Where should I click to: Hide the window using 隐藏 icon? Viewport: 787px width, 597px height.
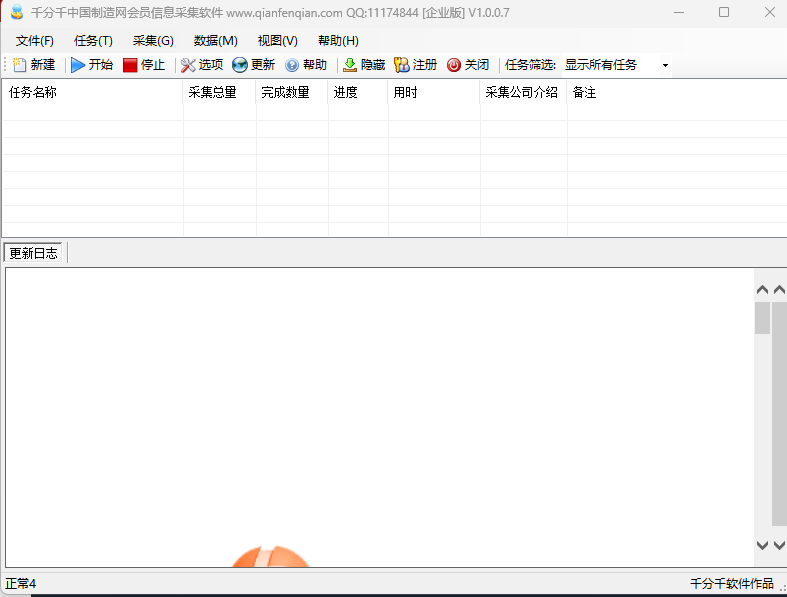point(350,65)
